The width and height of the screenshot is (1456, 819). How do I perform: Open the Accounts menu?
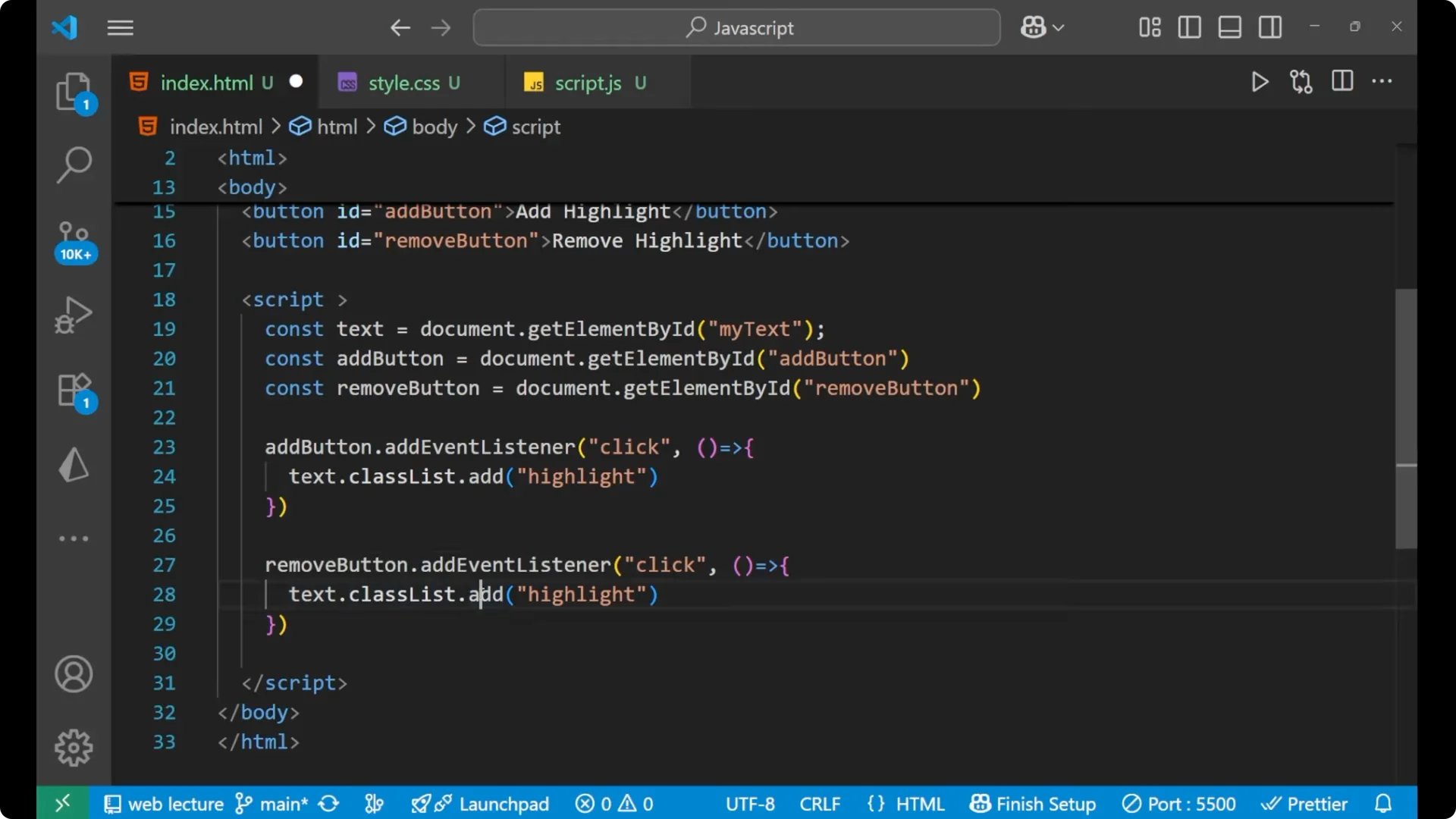click(74, 674)
